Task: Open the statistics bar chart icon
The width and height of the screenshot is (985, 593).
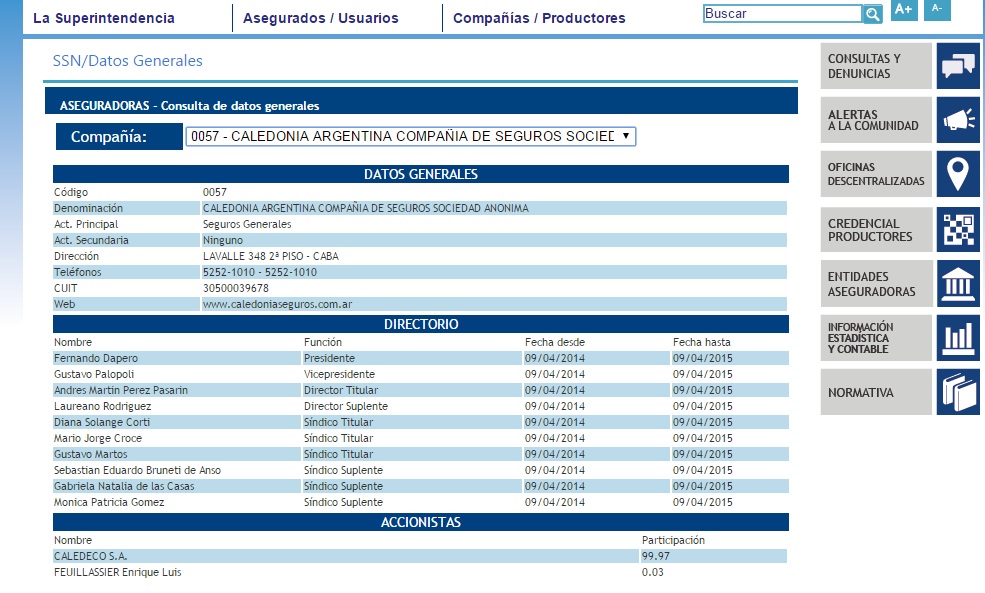Action: 958,338
